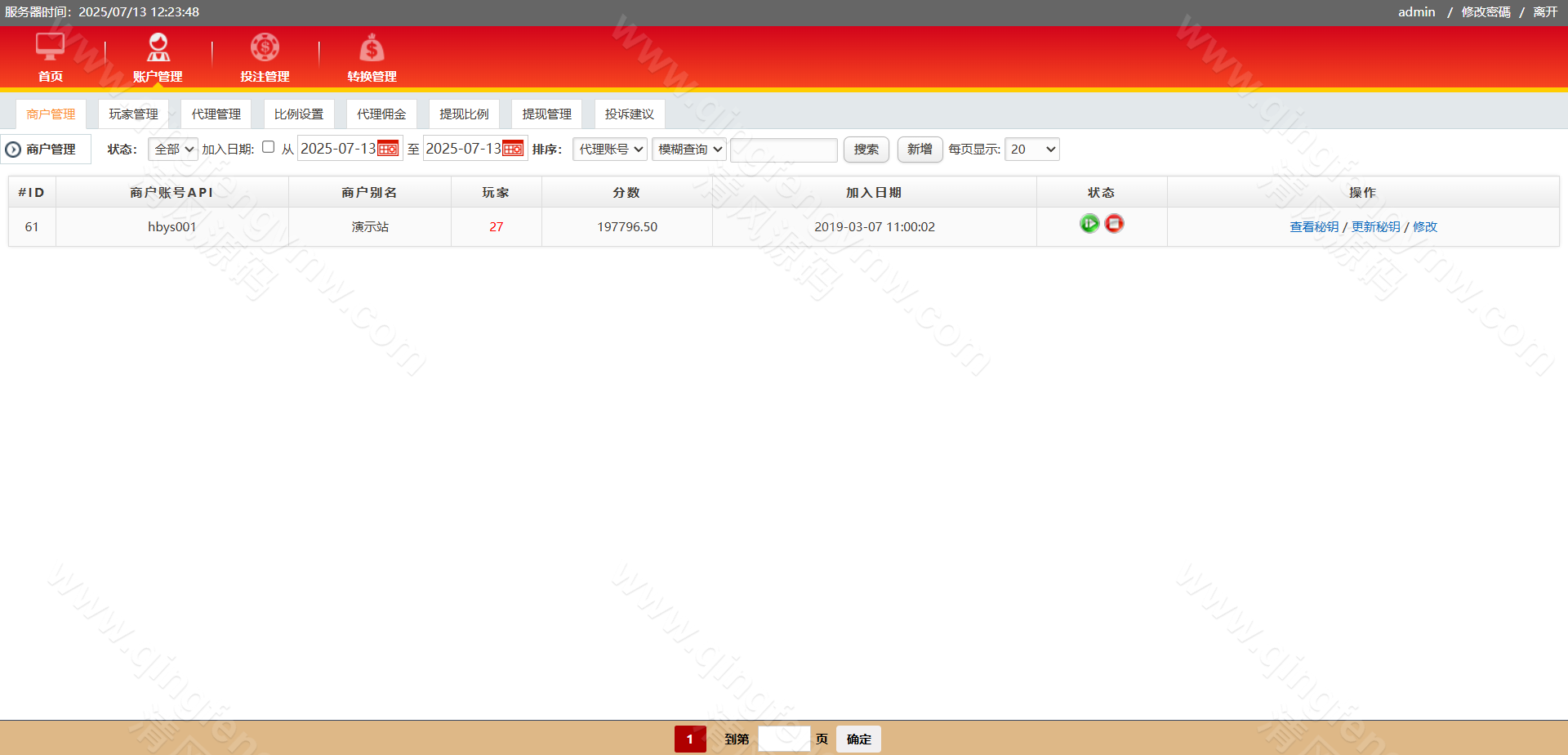Open calendar picker for end date
This screenshot has width=1568, height=755.
pos(513,149)
